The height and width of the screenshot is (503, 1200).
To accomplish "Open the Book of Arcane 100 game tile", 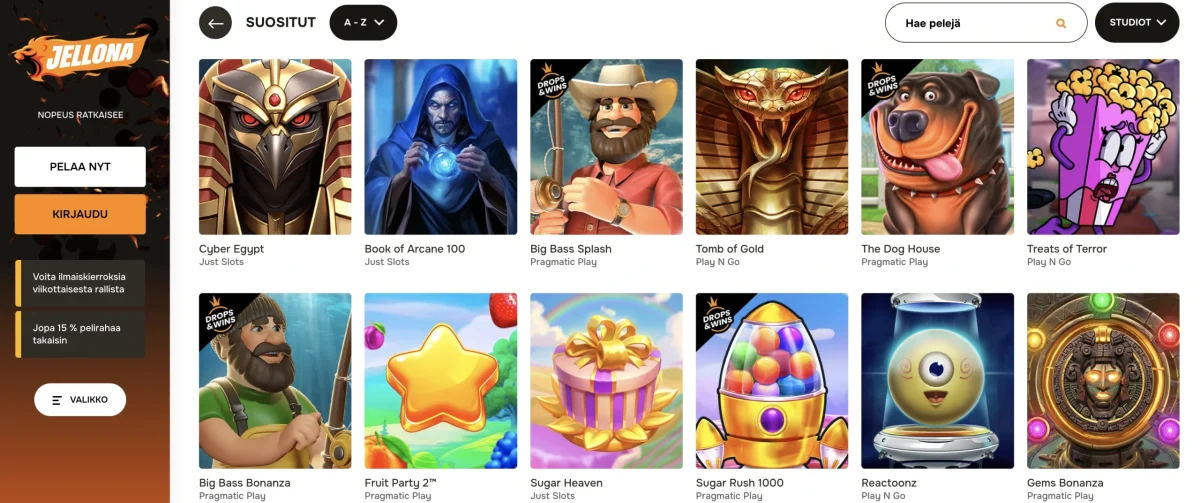I will click(x=441, y=147).
